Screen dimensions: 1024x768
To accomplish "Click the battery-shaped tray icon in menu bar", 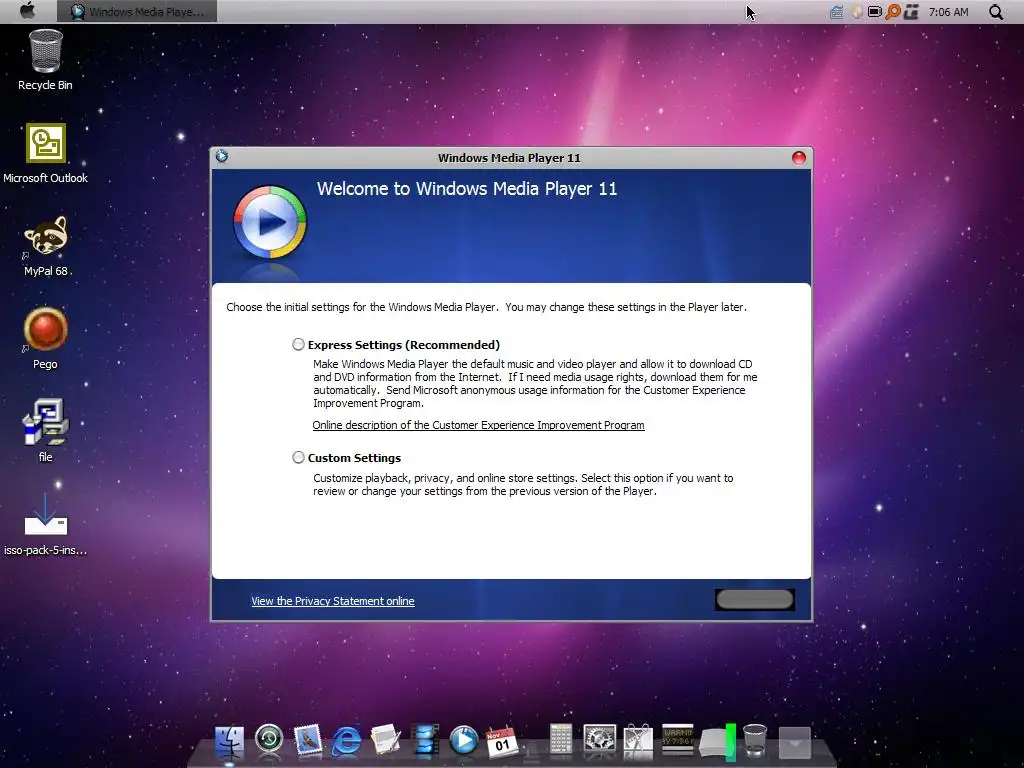I will click(874, 12).
